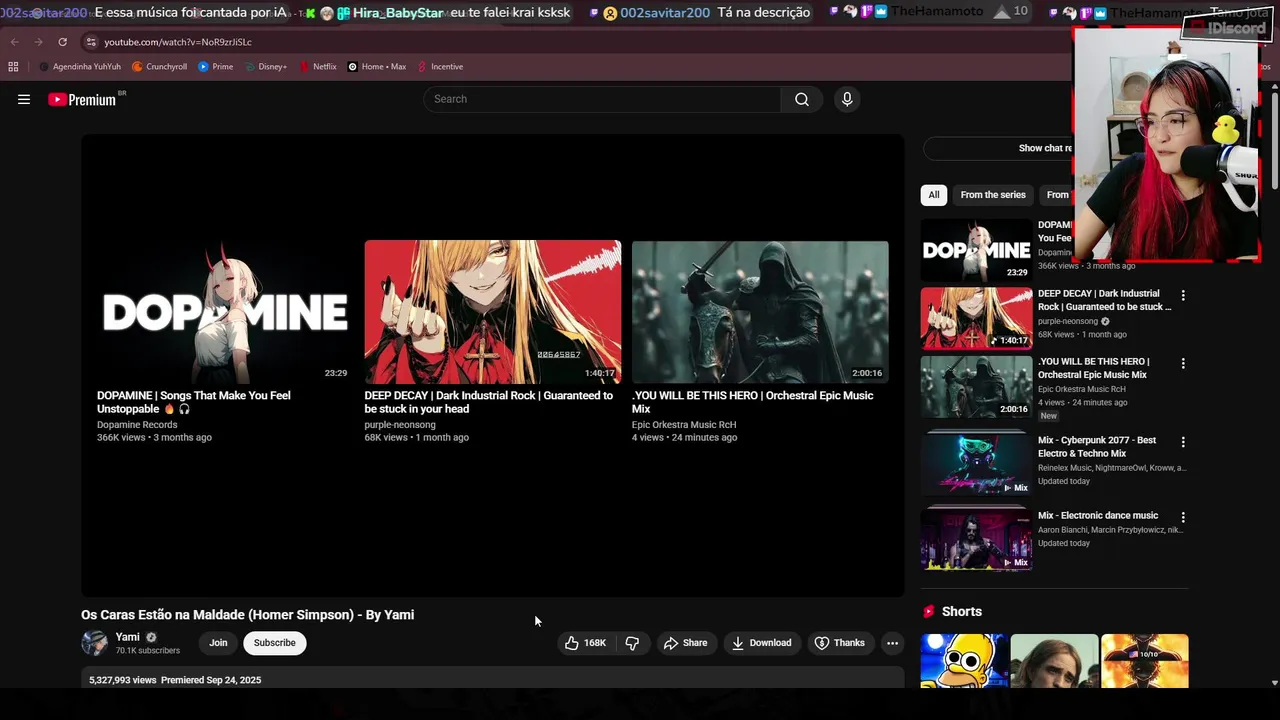The height and width of the screenshot is (720, 1280).
Task: Open Mix - Cyberpunk 2077 title link
Action: 1097,447
